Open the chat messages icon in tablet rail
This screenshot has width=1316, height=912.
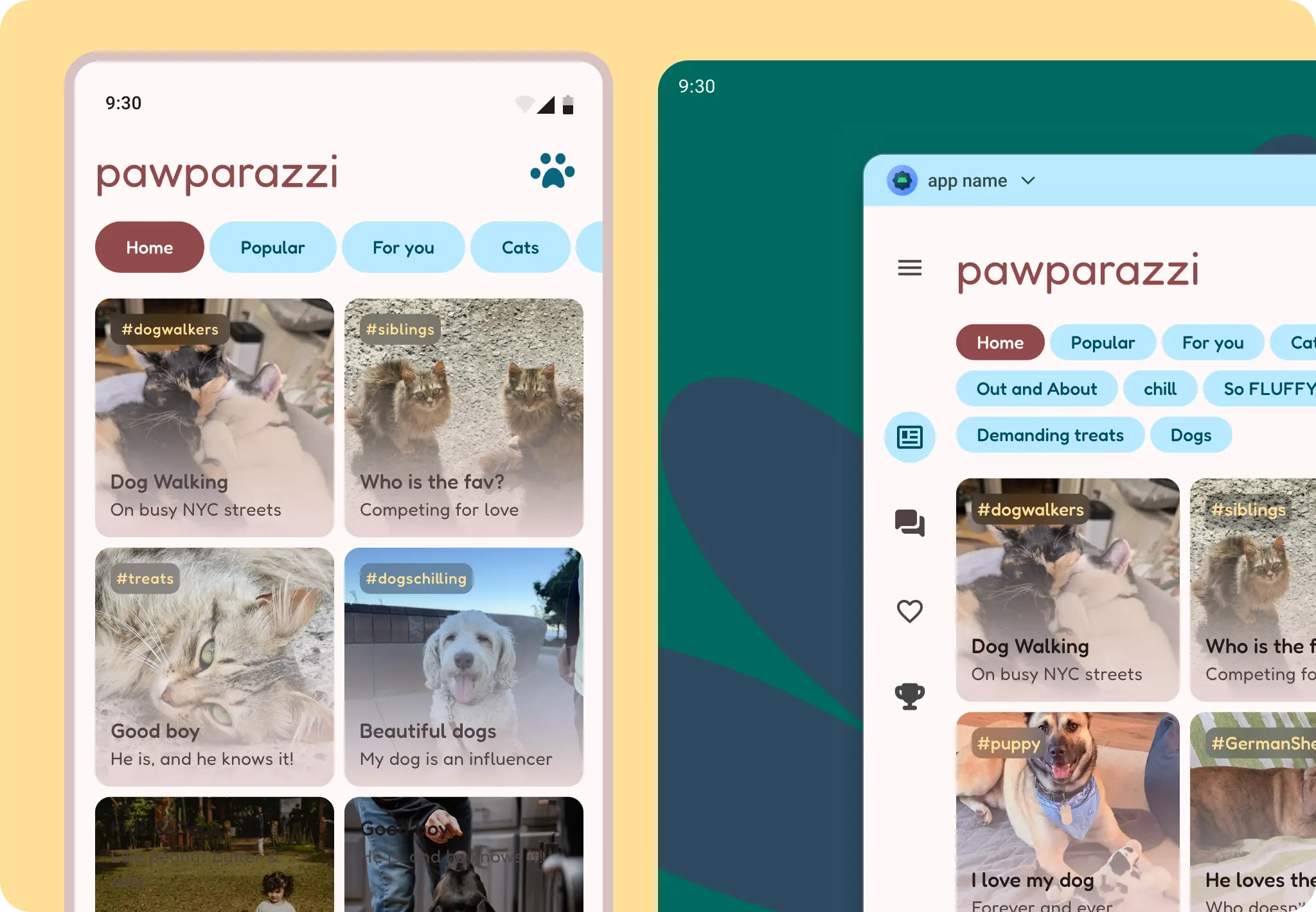pos(910,523)
